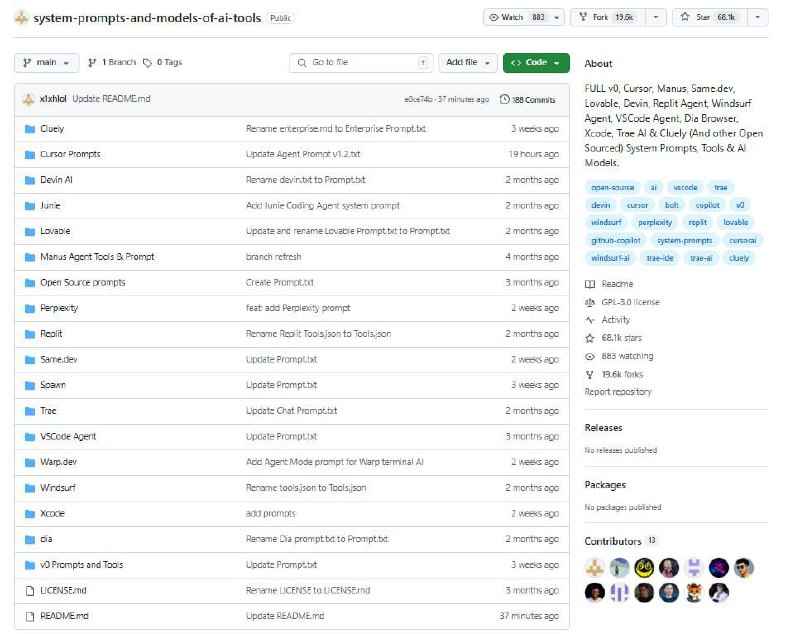The image size is (800, 634).
Task: Open commit 'Update Agent Prompt v1.2.txt'
Action: coord(303,154)
